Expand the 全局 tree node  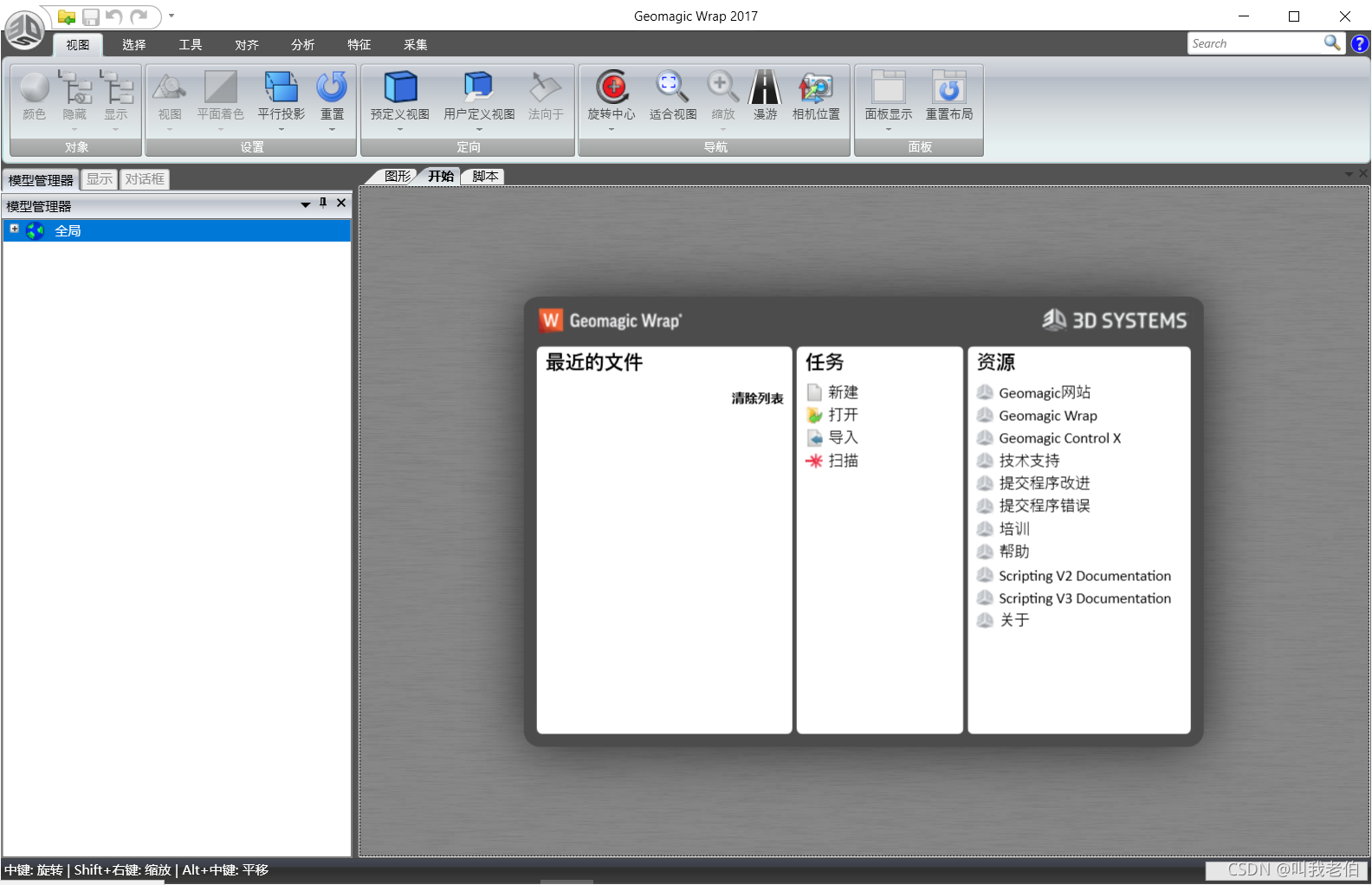pyautogui.click(x=14, y=229)
